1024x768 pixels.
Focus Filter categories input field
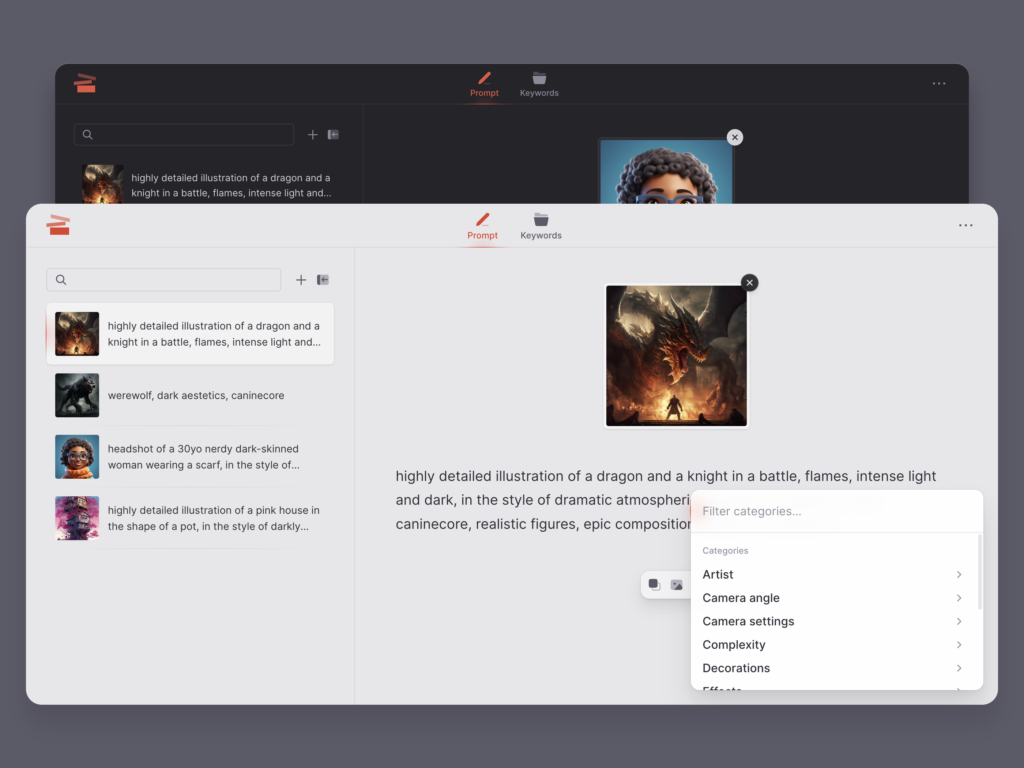pyautogui.click(x=836, y=511)
